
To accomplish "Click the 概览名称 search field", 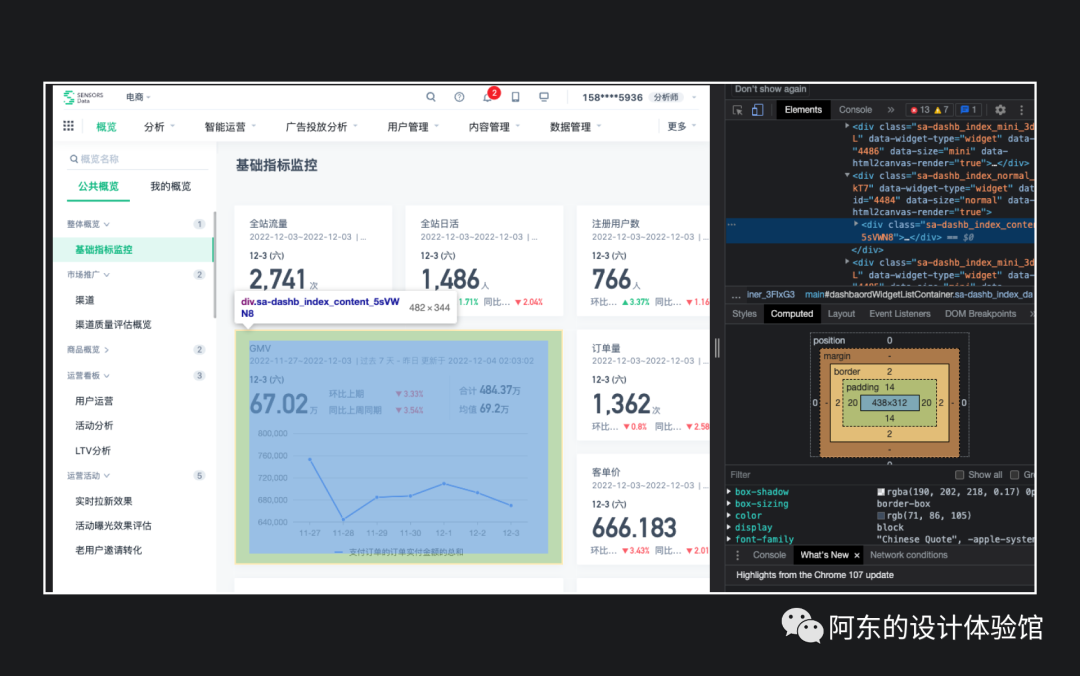I will tap(137, 159).
